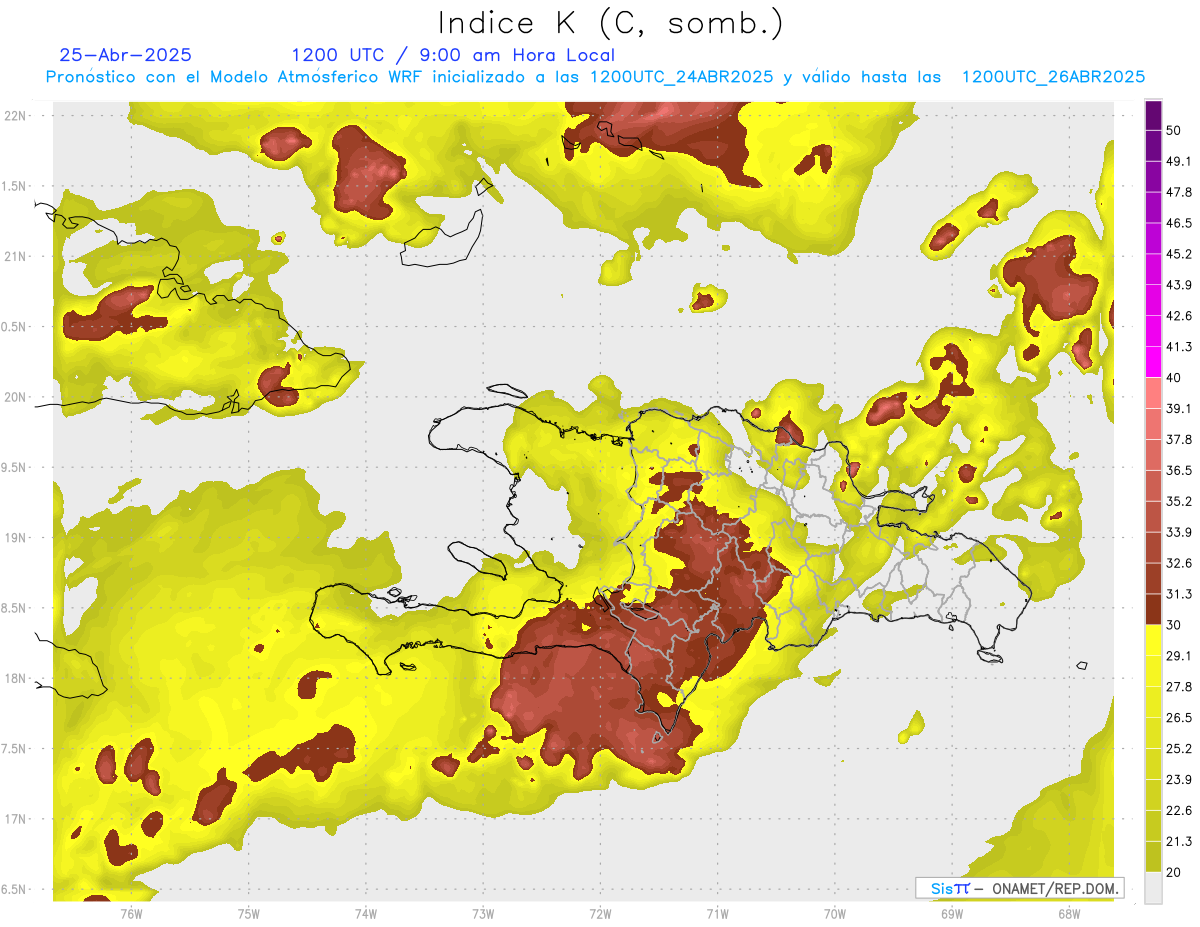Screen dimensions: 1200x927
Task: Click the legend value '41.3'
Action: (1178, 347)
